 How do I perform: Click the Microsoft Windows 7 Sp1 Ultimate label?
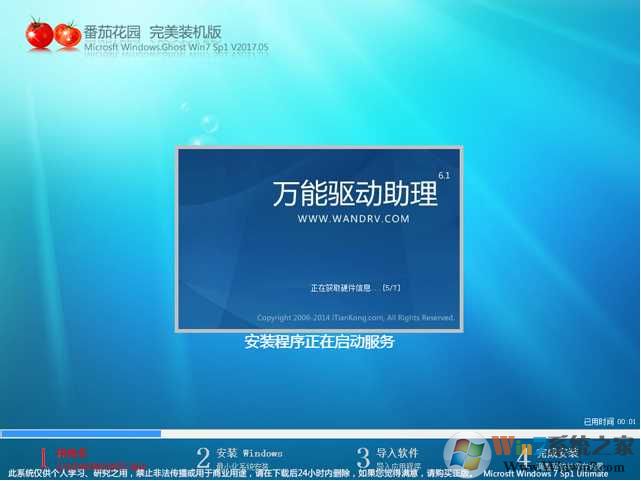tap(545, 474)
